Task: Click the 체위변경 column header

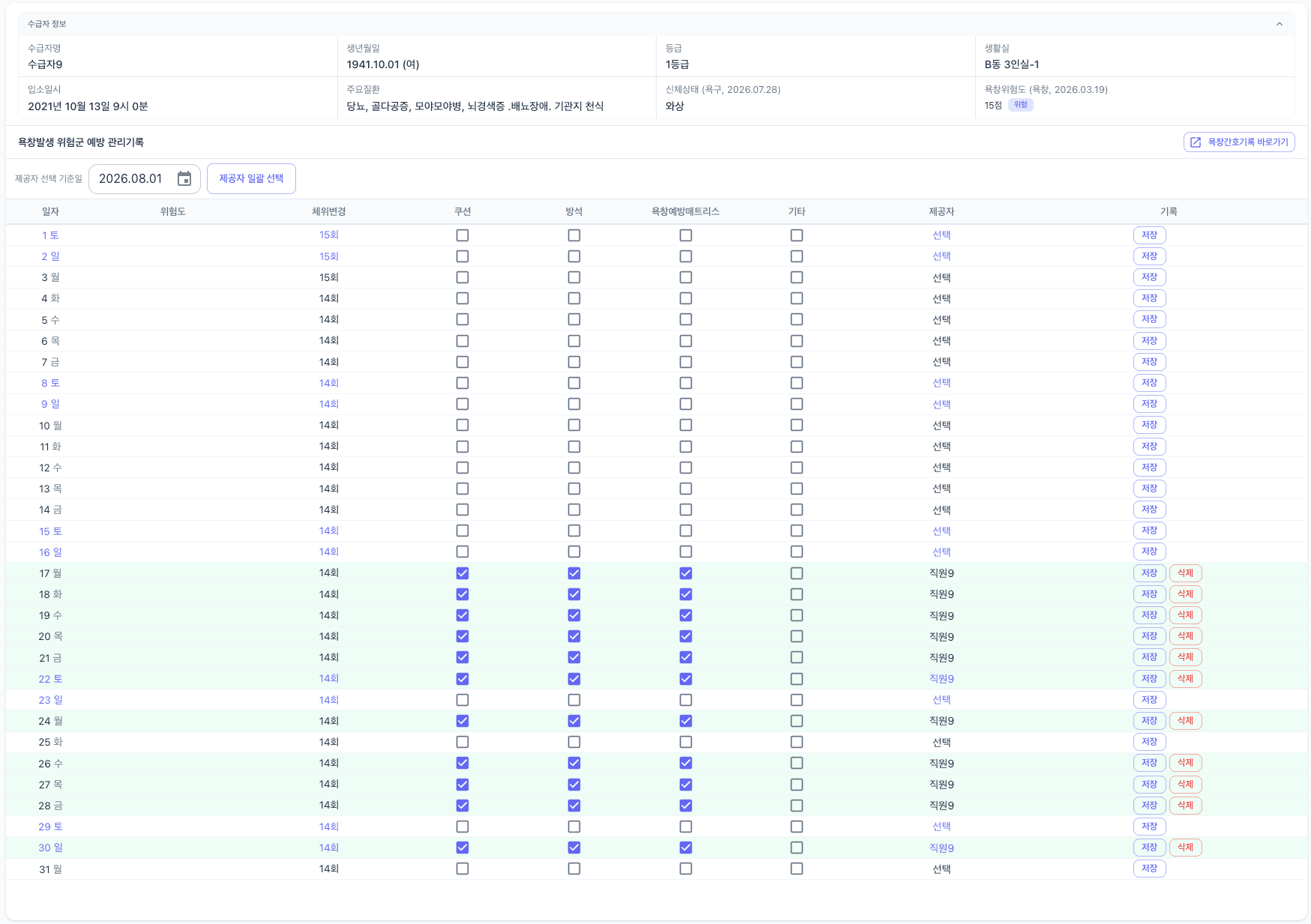Action: point(329,211)
